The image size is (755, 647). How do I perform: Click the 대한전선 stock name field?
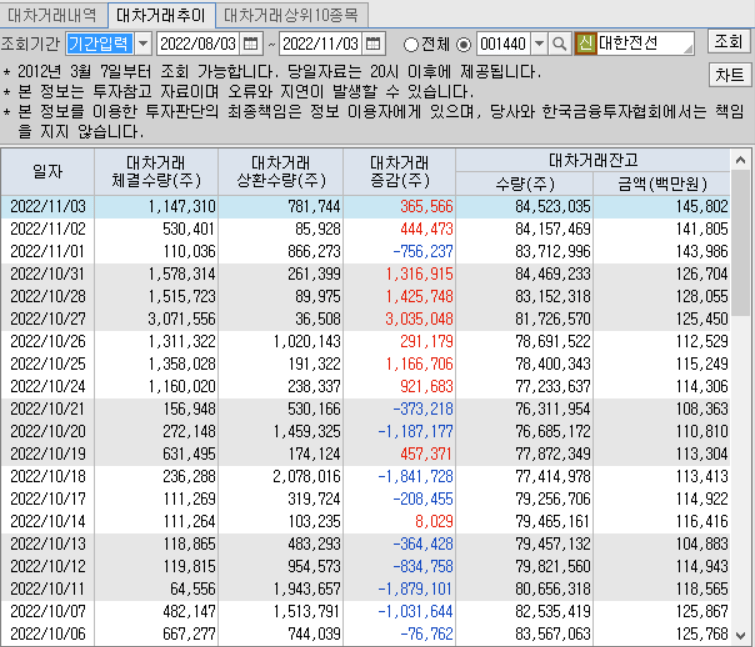click(x=645, y=44)
